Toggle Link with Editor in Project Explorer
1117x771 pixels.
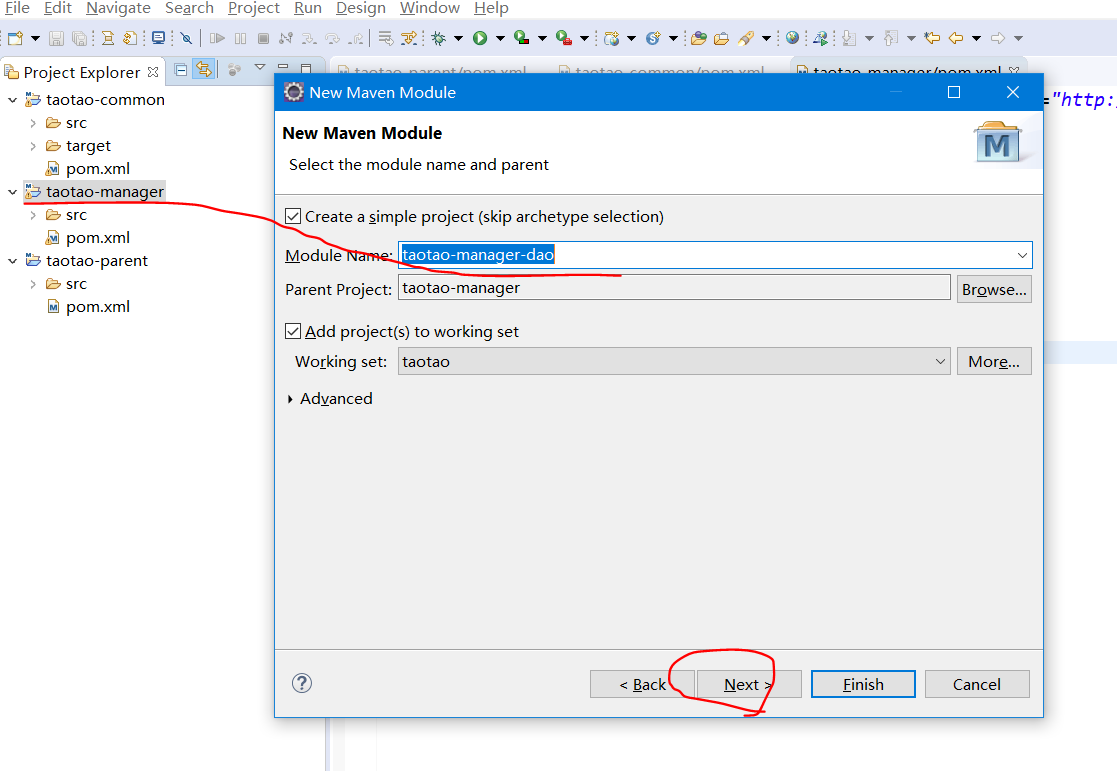click(204, 70)
